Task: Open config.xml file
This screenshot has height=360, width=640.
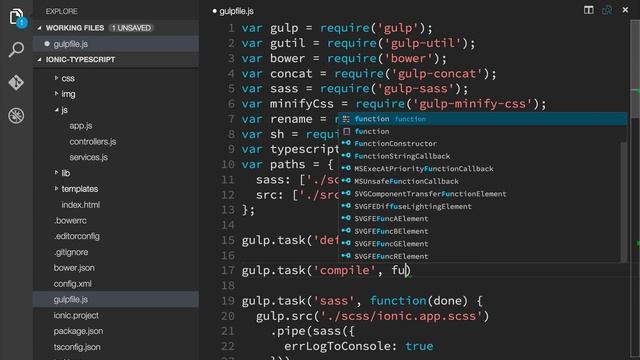Action: tap(72, 284)
